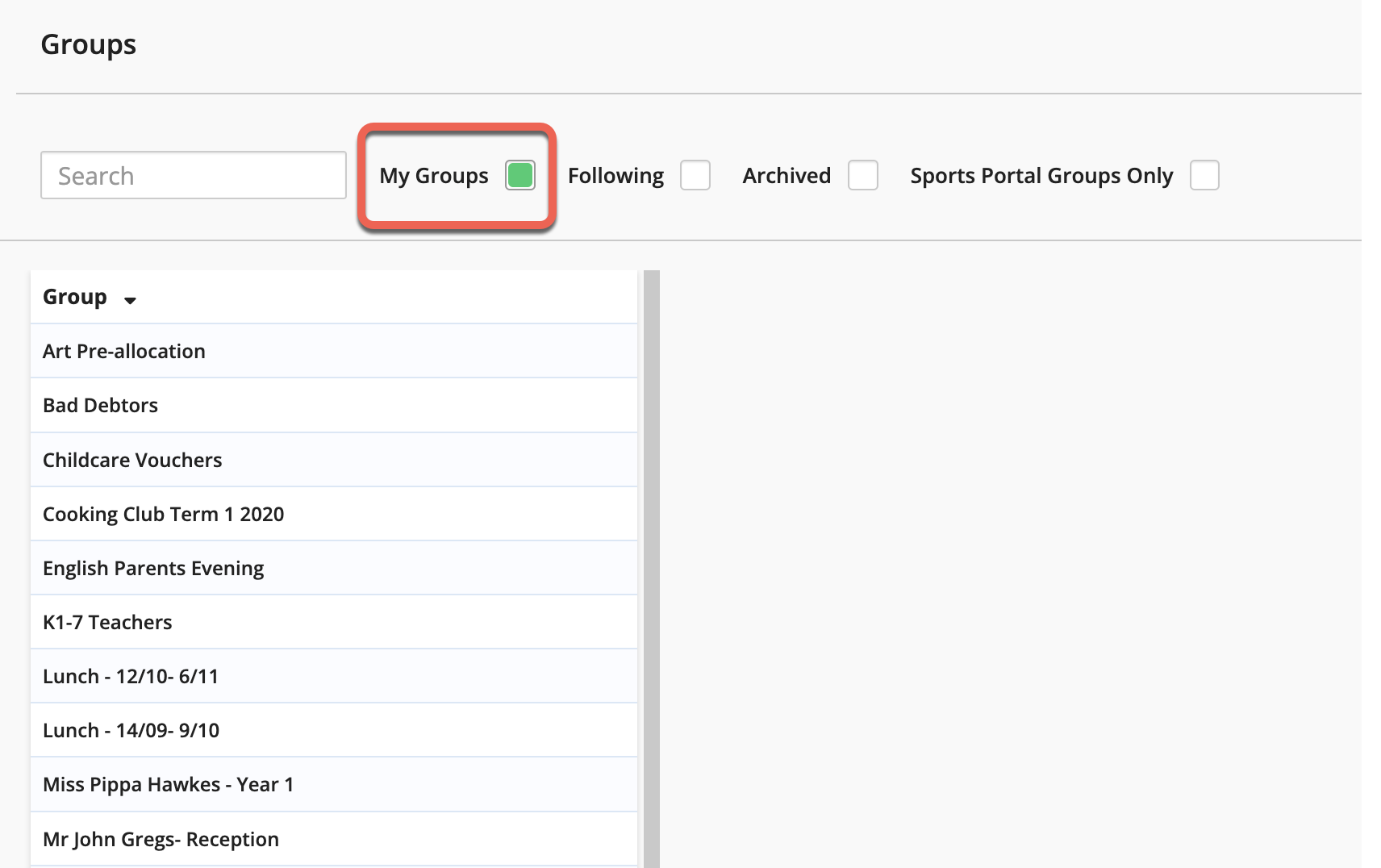1381x868 pixels.
Task: Open Lunch - 12/10- 6/11 group
Action: coord(334,676)
